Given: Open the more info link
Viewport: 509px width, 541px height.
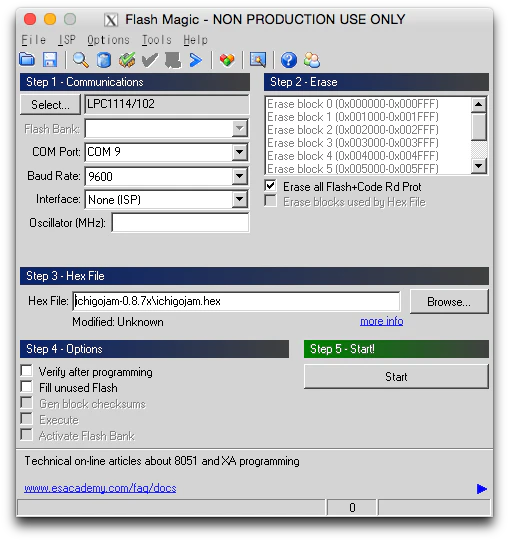Looking at the screenshot, I should point(382,321).
